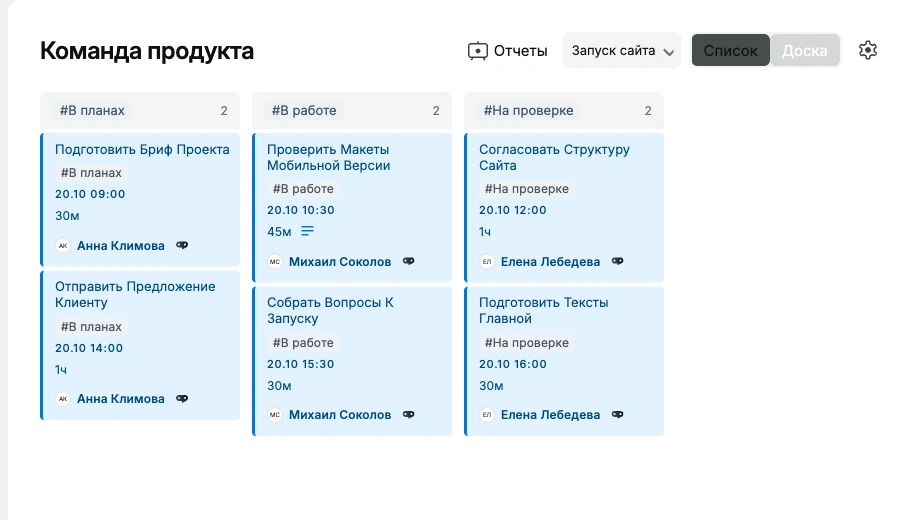This screenshot has width=912, height=520.
Task: Click ЕЛ avatar on Согласовать Структуру Сайта card
Action: pos(487,262)
